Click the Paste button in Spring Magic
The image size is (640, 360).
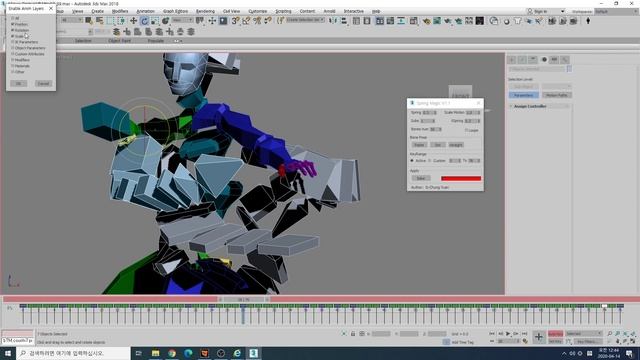click(419, 145)
